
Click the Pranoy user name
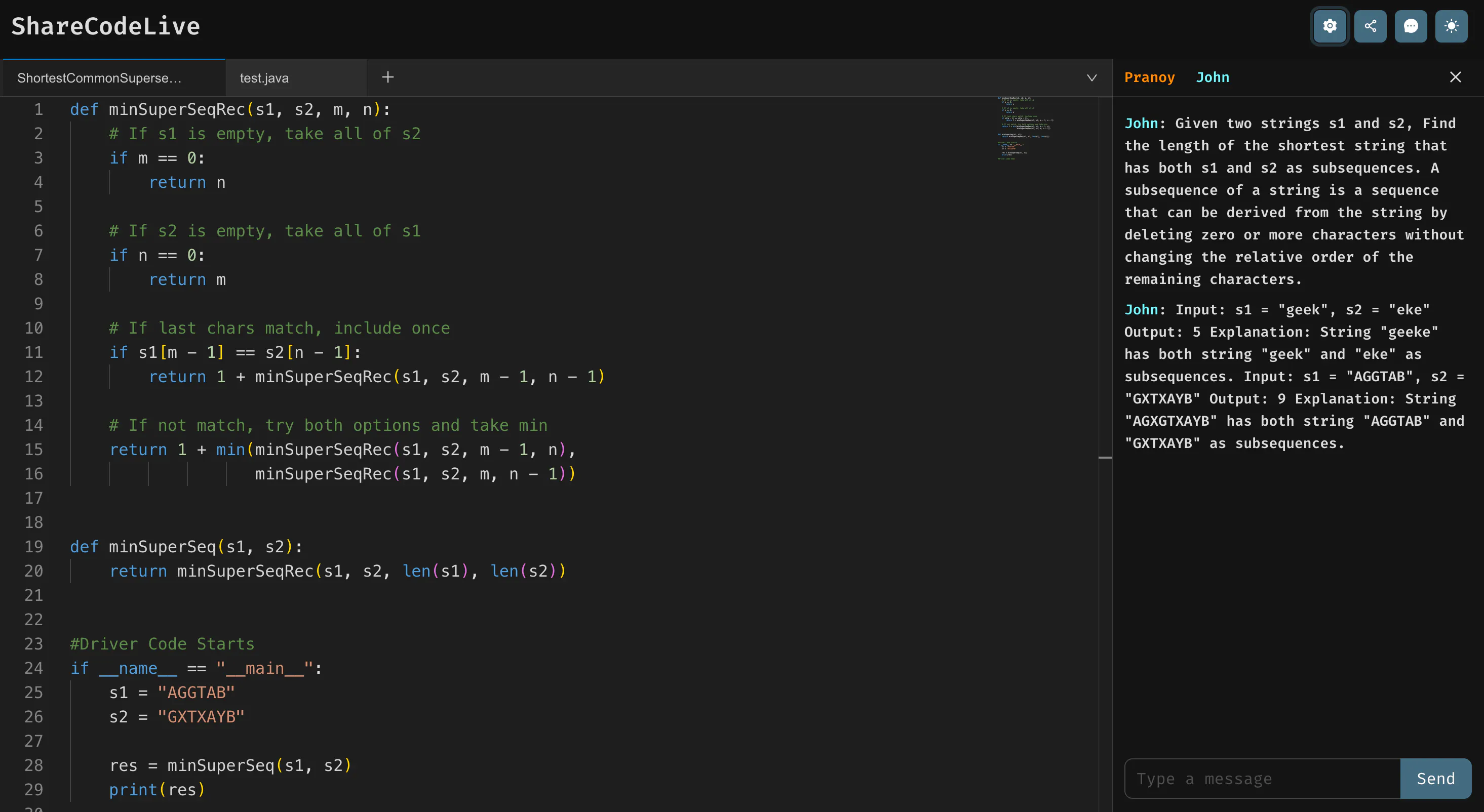[x=1149, y=77]
